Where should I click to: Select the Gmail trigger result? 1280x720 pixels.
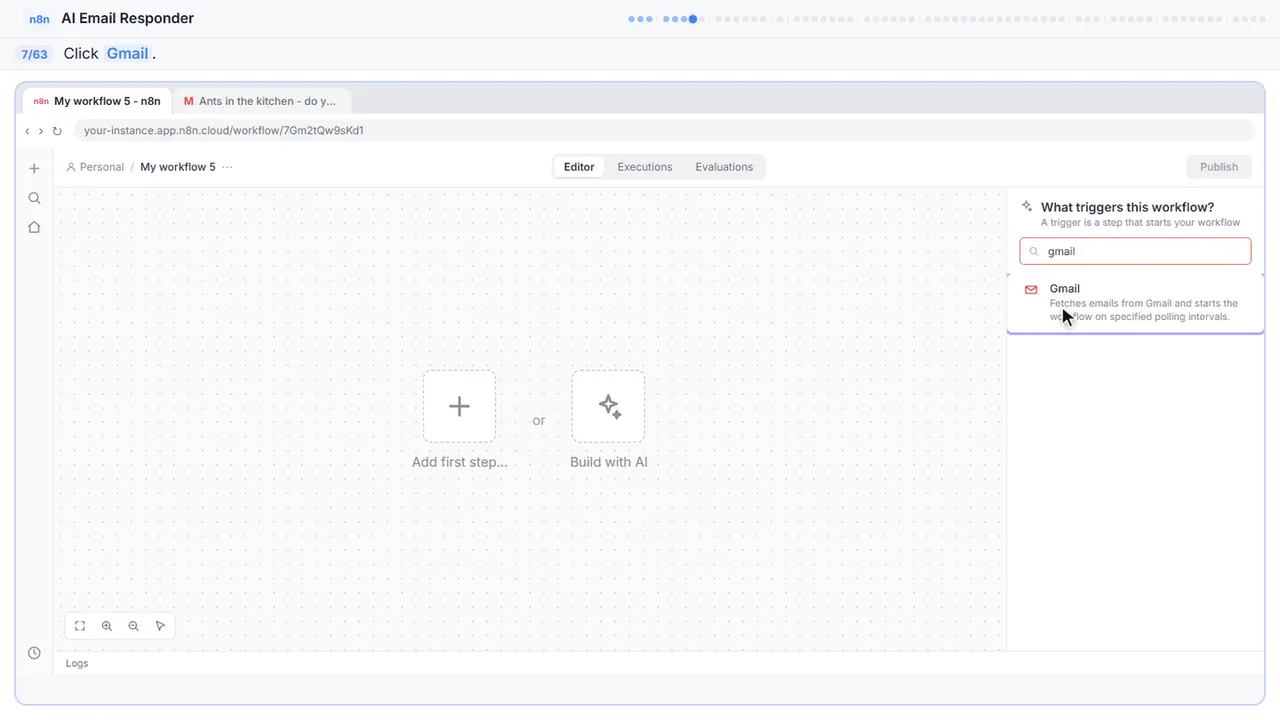(1135, 302)
